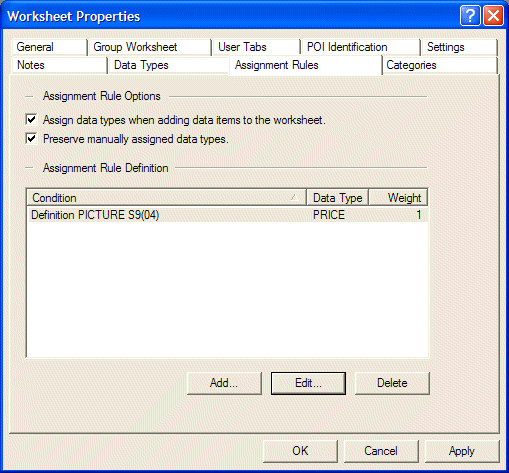Switch to the Notes tab
The image size is (509, 473).
pyautogui.click(x=59, y=65)
